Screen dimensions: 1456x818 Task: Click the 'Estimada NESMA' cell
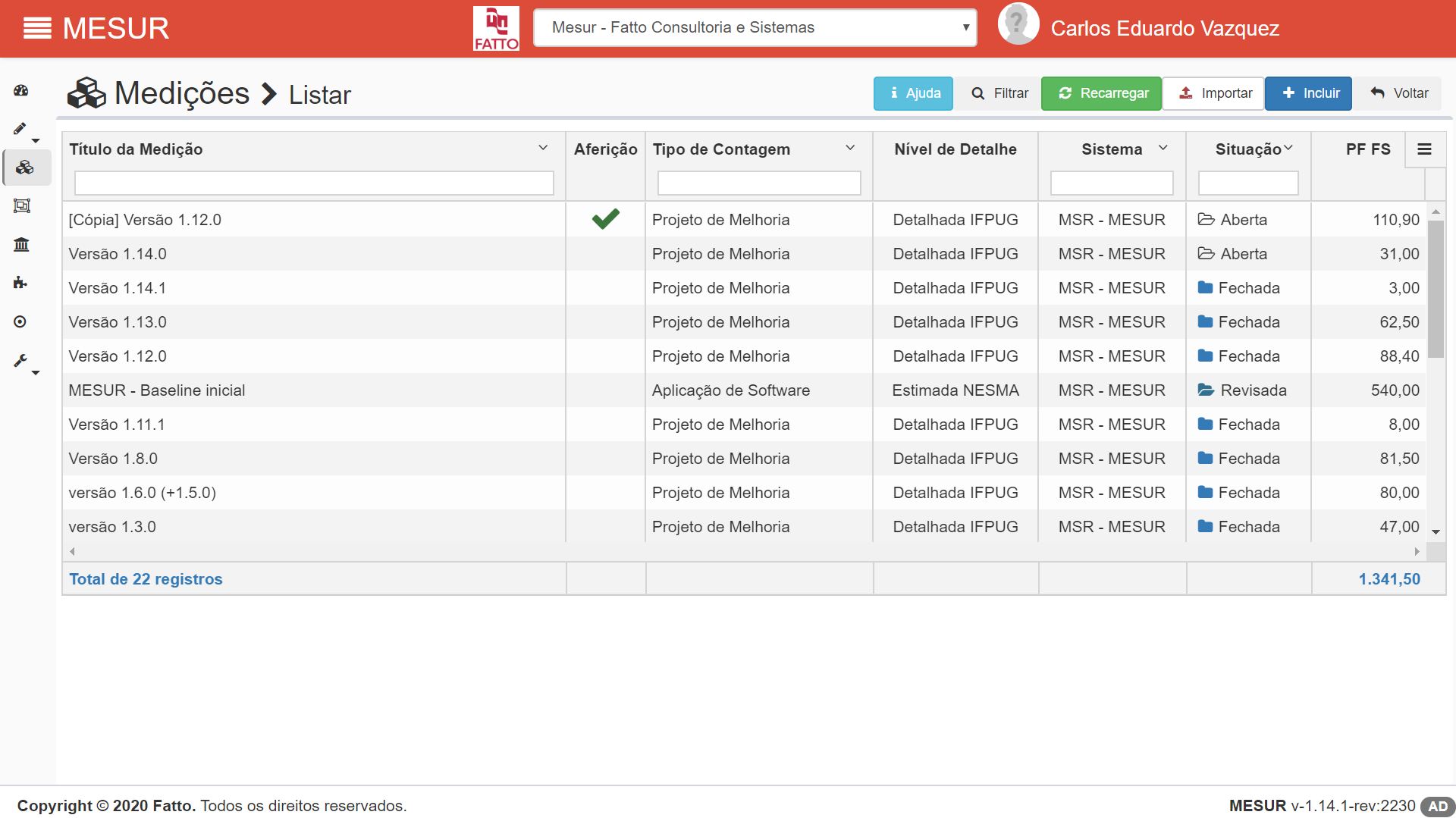click(955, 390)
